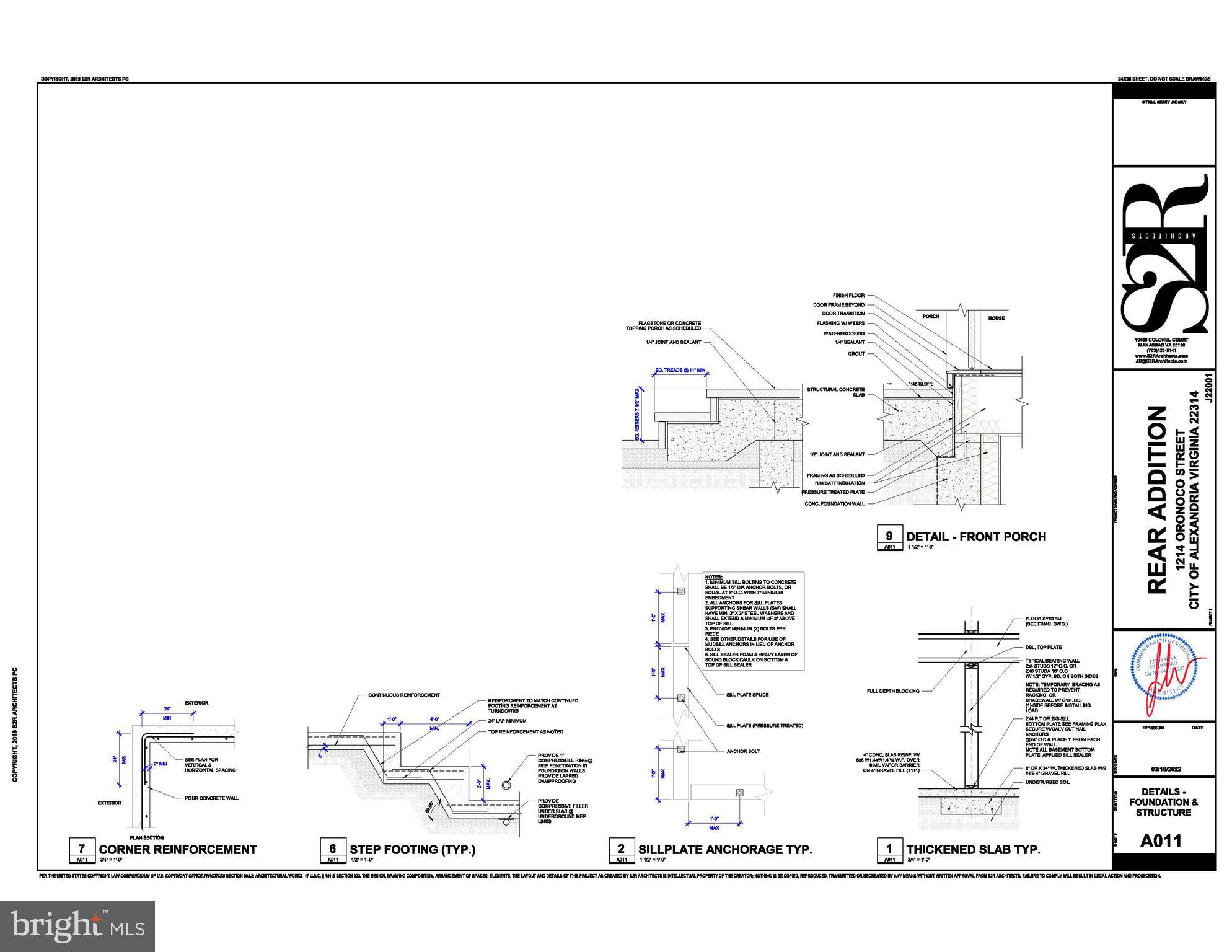1232x952 pixels.
Task: Select the detail number 9 tag box
Action: click(x=889, y=537)
